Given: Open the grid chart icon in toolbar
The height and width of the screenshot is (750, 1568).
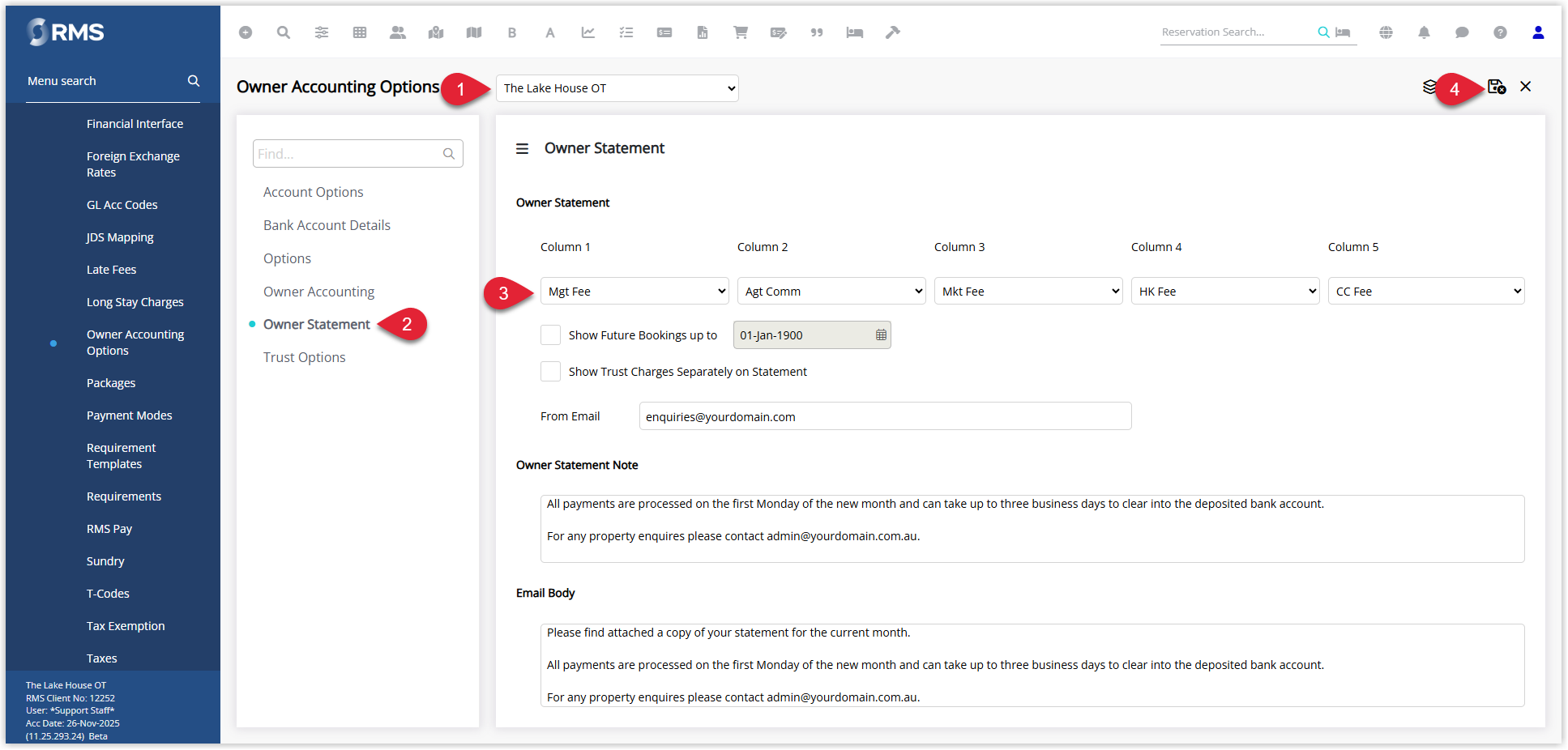Looking at the screenshot, I should click(x=360, y=32).
